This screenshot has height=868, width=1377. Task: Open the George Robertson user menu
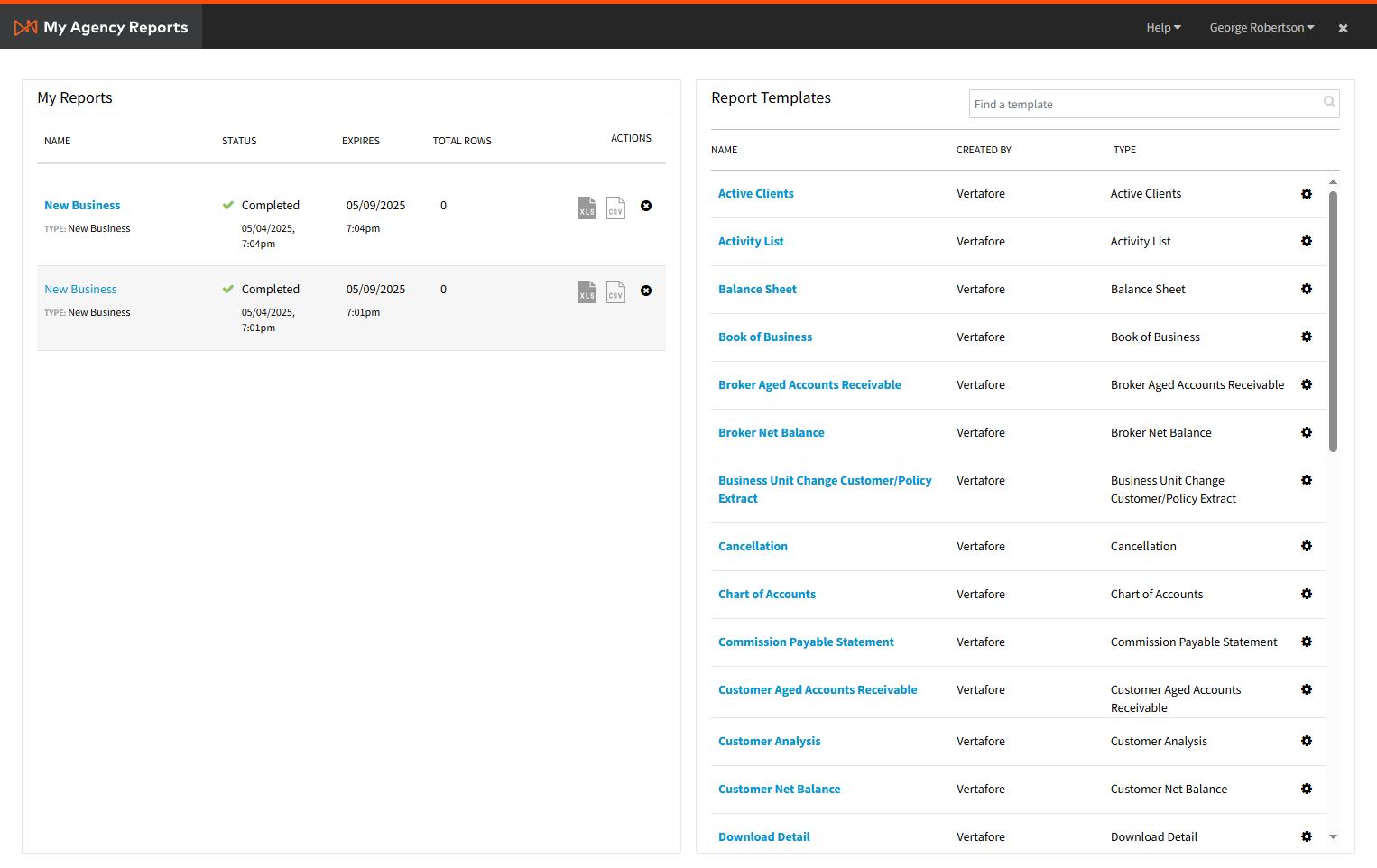pyautogui.click(x=1261, y=28)
